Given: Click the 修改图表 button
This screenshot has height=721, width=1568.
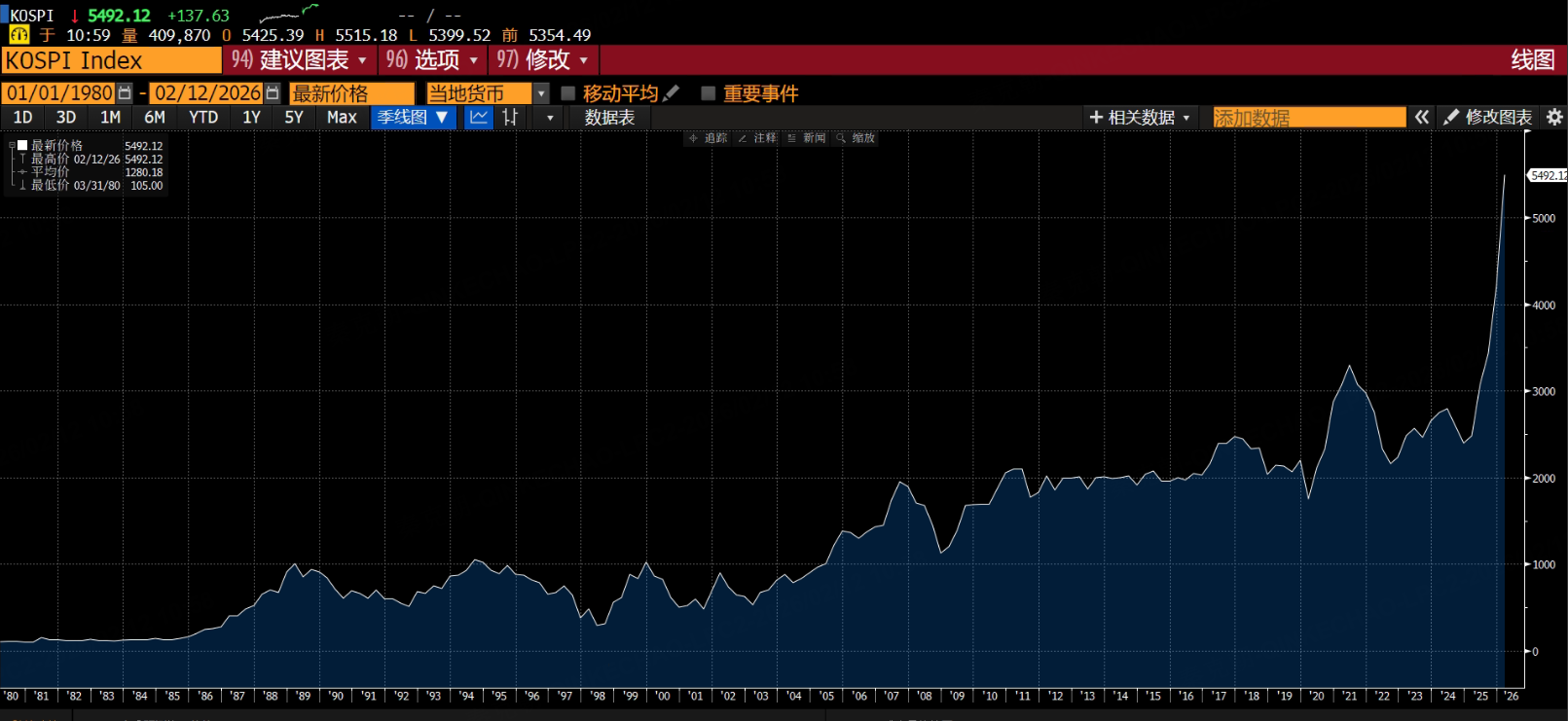Looking at the screenshot, I should click(1487, 118).
